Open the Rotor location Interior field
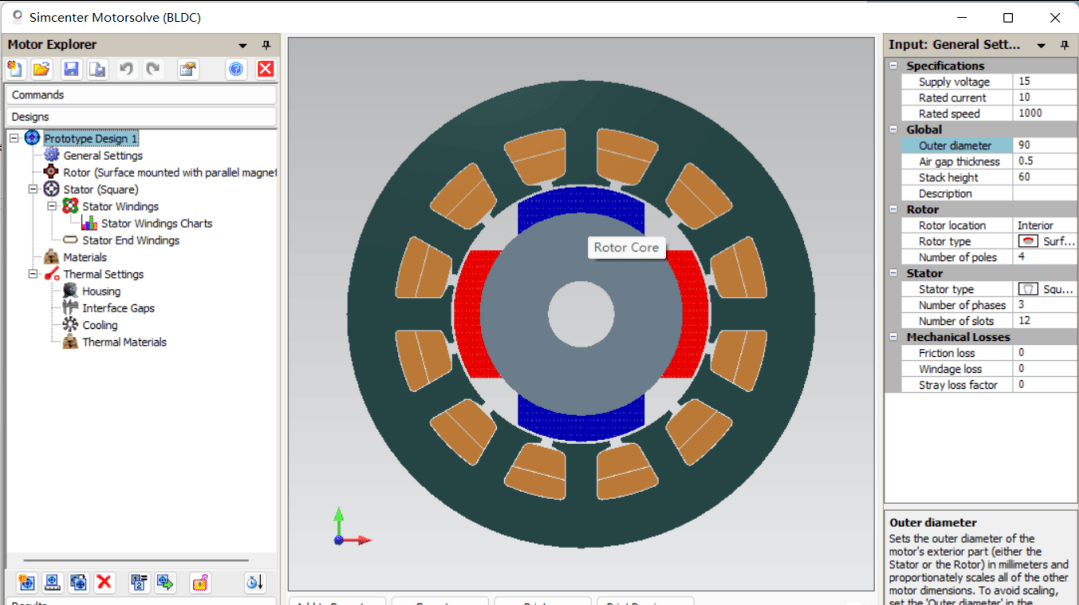1079x605 pixels. pyautogui.click(x=1045, y=225)
